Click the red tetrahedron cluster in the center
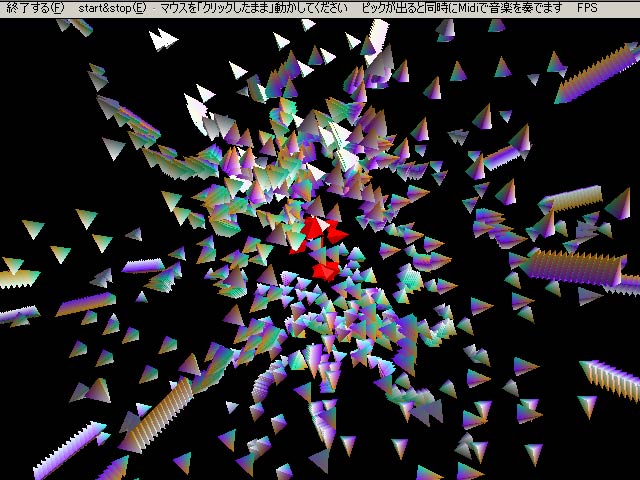The image size is (640, 480). tap(320, 248)
